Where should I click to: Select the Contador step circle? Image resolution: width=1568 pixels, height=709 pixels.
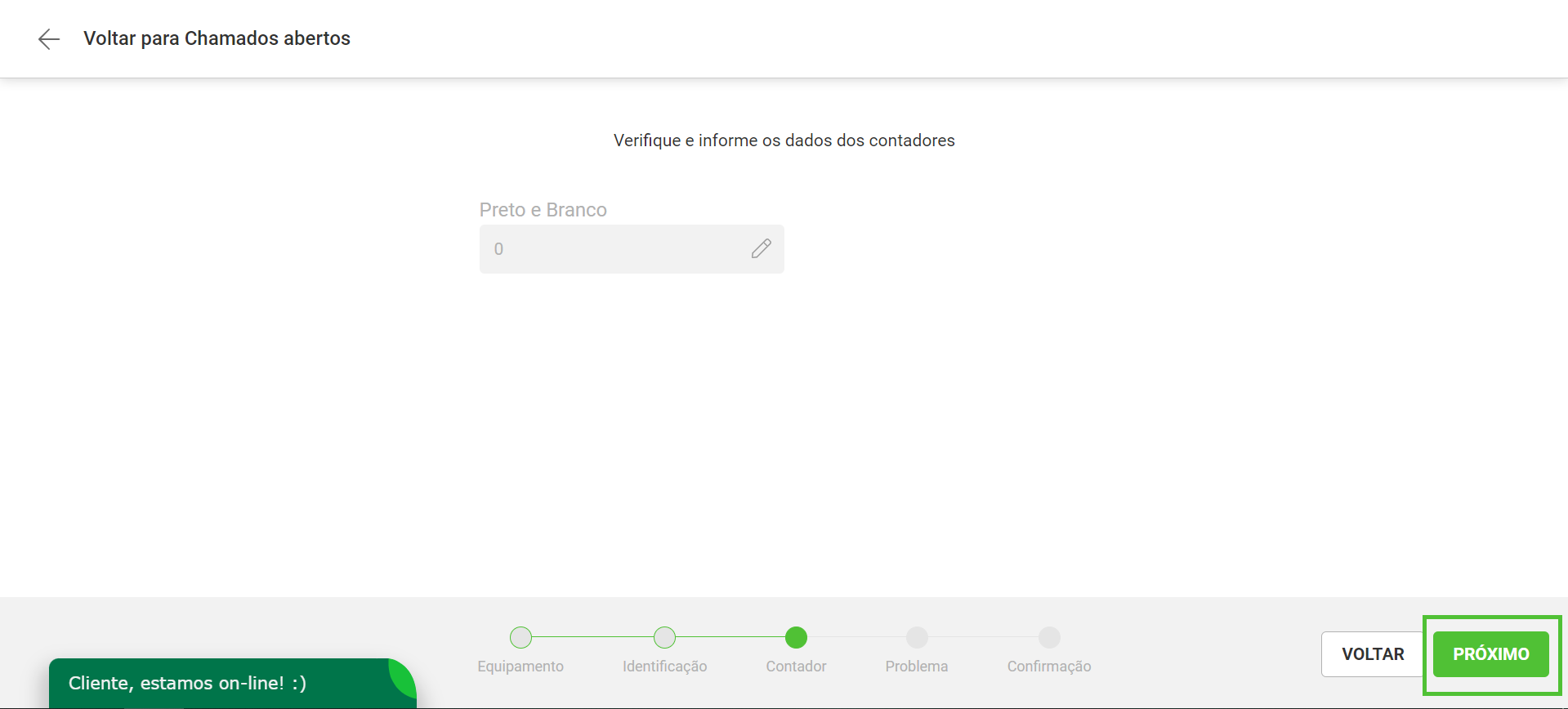[x=796, y=637]
